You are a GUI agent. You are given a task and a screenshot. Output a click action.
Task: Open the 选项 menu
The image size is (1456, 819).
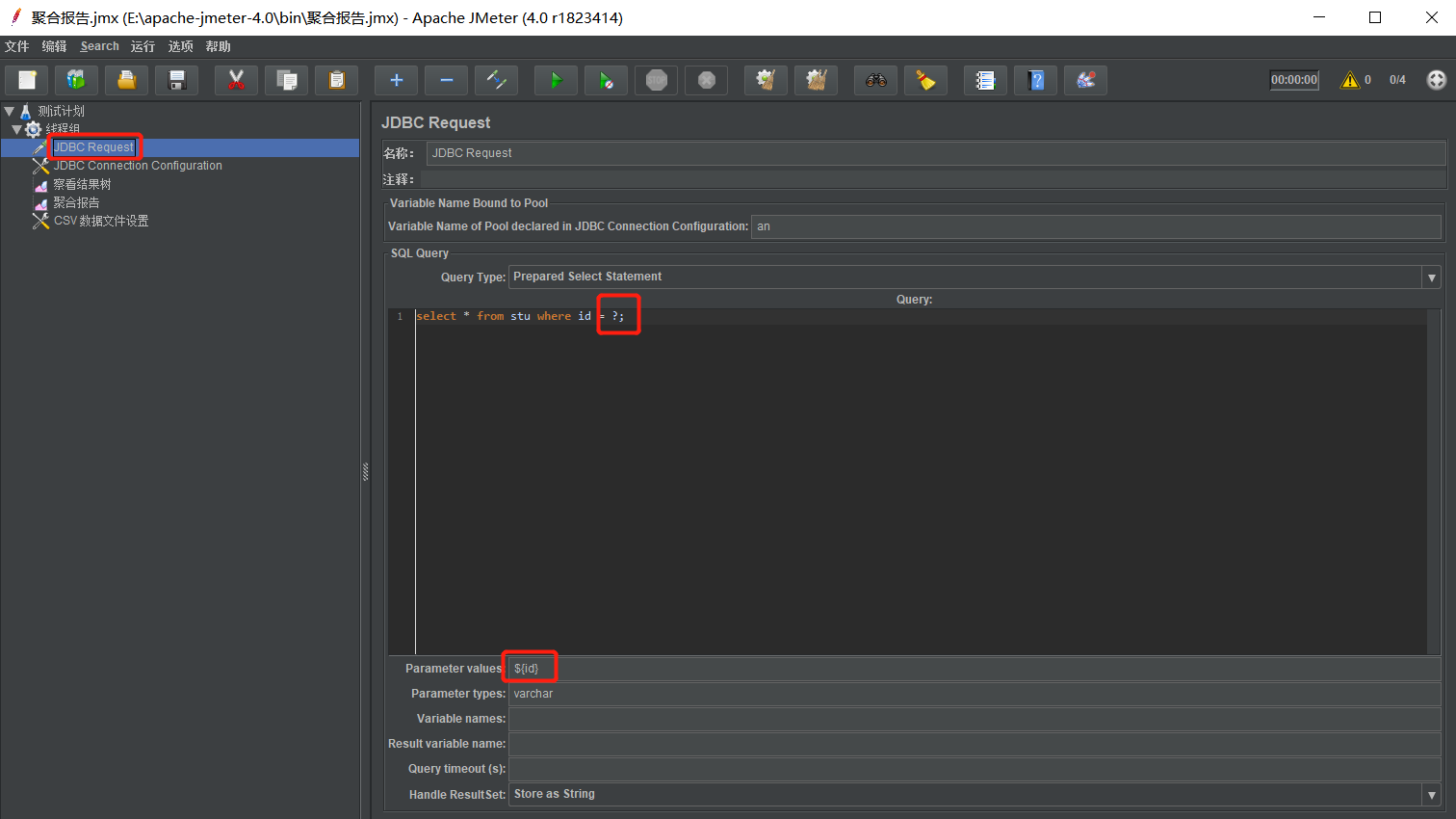click(x=180, y=46)
